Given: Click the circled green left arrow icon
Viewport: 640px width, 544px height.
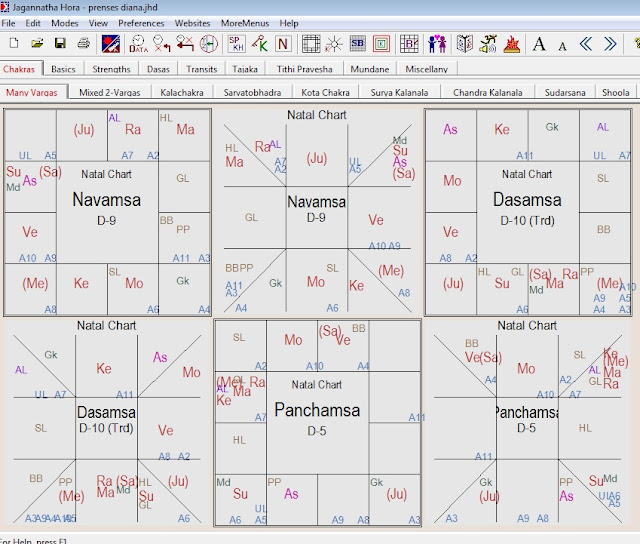Looking at the screenshot, I should point(209,44).
